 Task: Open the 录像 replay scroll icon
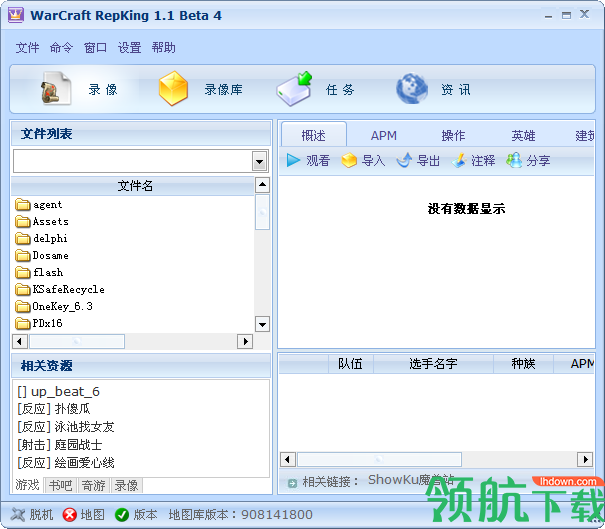pos(56,88)
